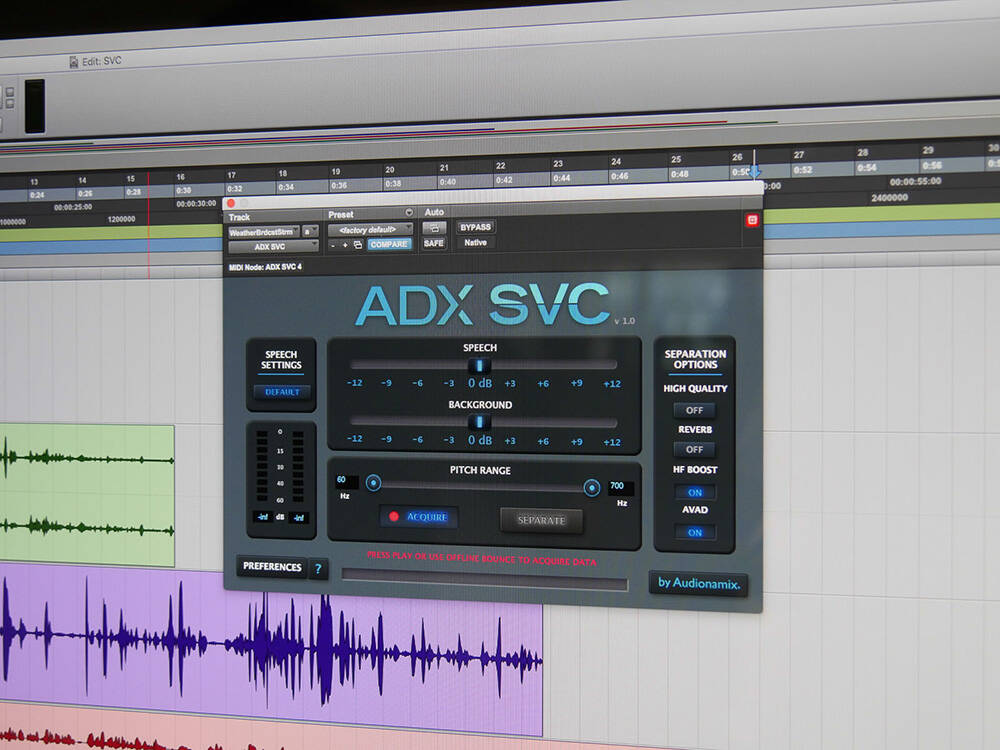Image resolution: width=1000 pixels, height=750 pixels.
Task: Click bar 24 on the timeline ruler
Action: tap(615, 161)
